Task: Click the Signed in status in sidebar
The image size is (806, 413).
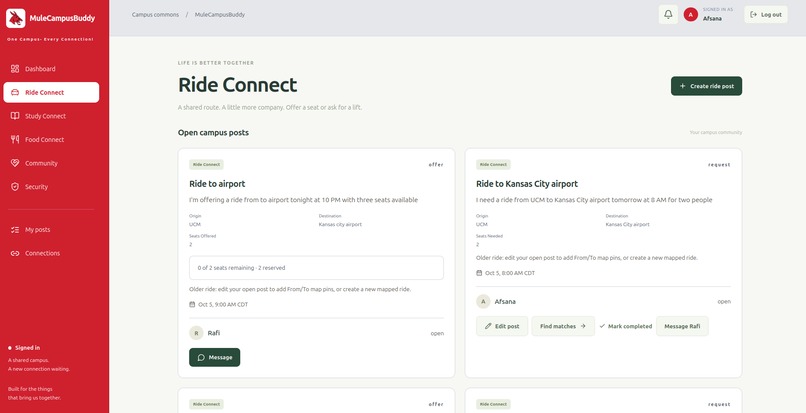Action: (24, 348)
